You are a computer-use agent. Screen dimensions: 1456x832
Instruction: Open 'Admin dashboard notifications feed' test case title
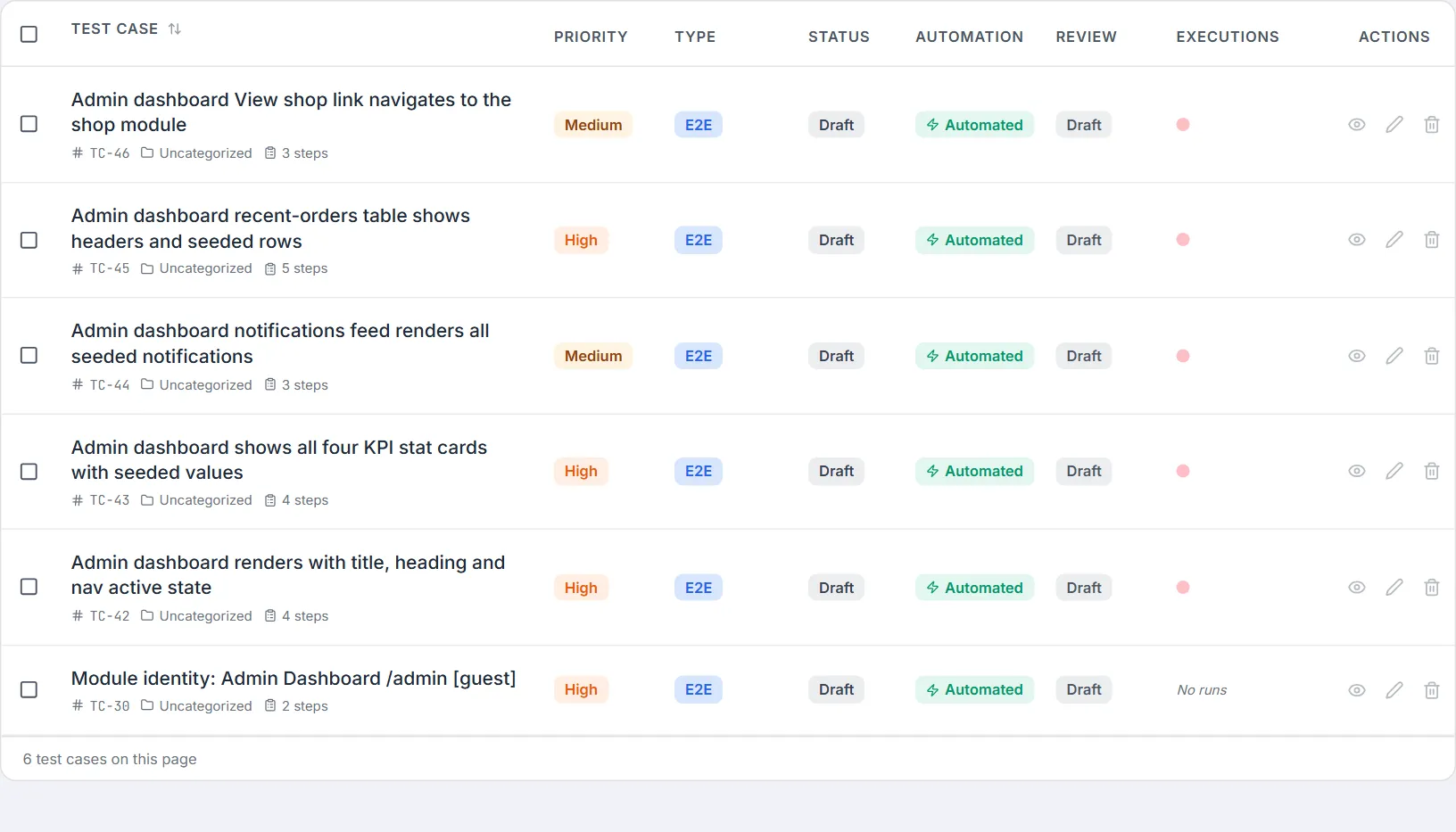click(x=280, y=343)
